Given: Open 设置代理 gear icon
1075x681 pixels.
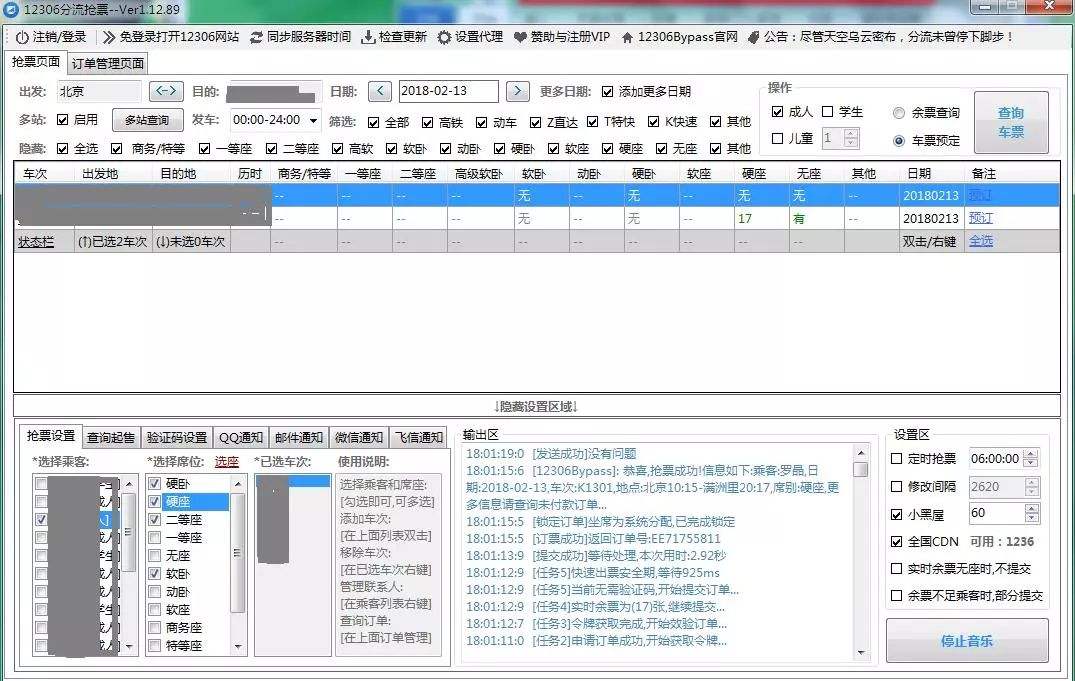Looking at the screenshot, I should tap(444, 37).
